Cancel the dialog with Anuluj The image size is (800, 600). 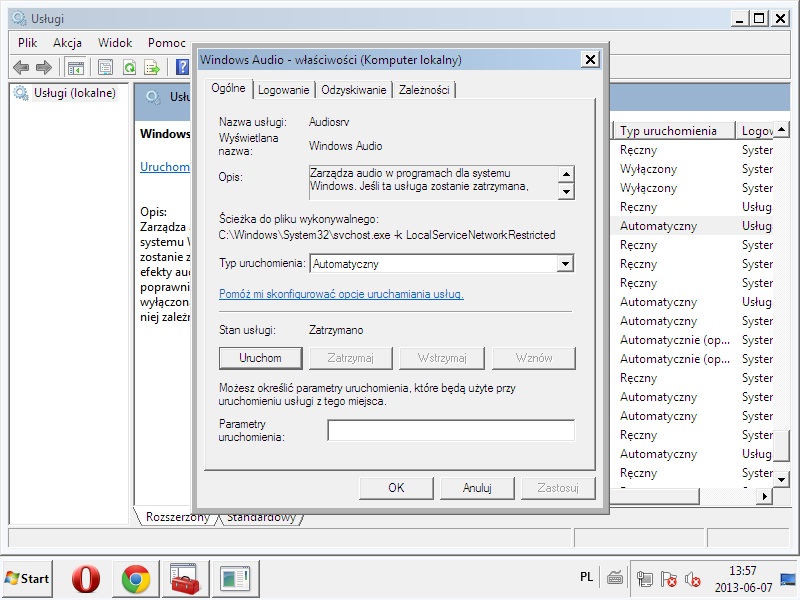point(477,488)
